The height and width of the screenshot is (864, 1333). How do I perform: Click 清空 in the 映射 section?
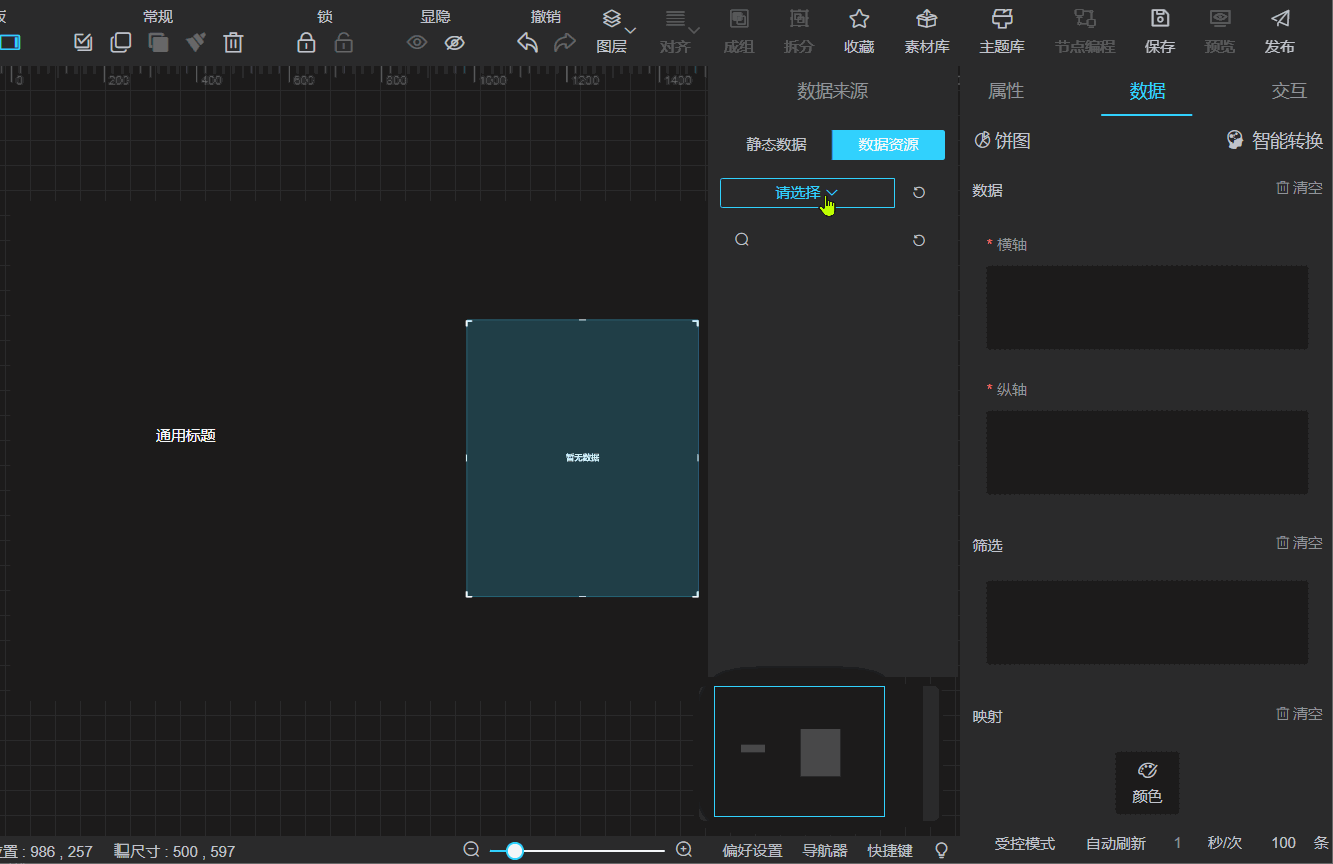pyautogui.click(x=1299, y=714)
